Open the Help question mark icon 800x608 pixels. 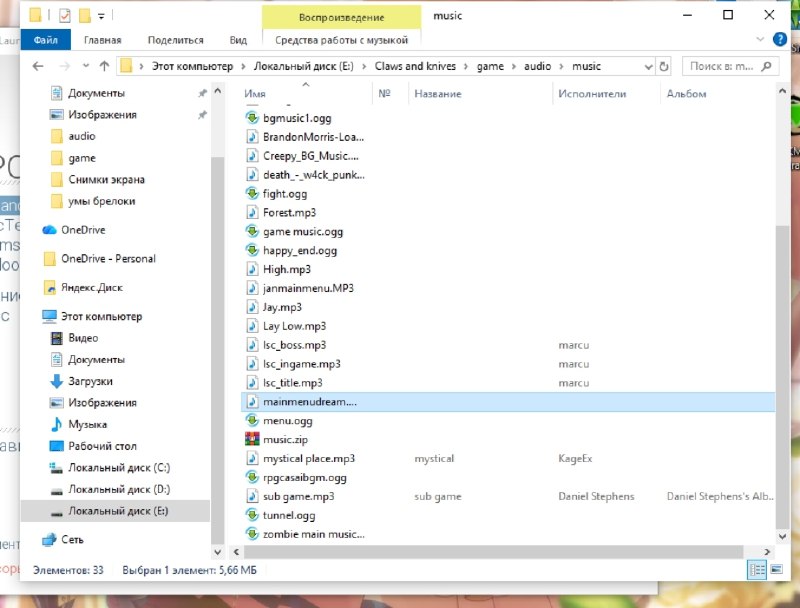780,39
